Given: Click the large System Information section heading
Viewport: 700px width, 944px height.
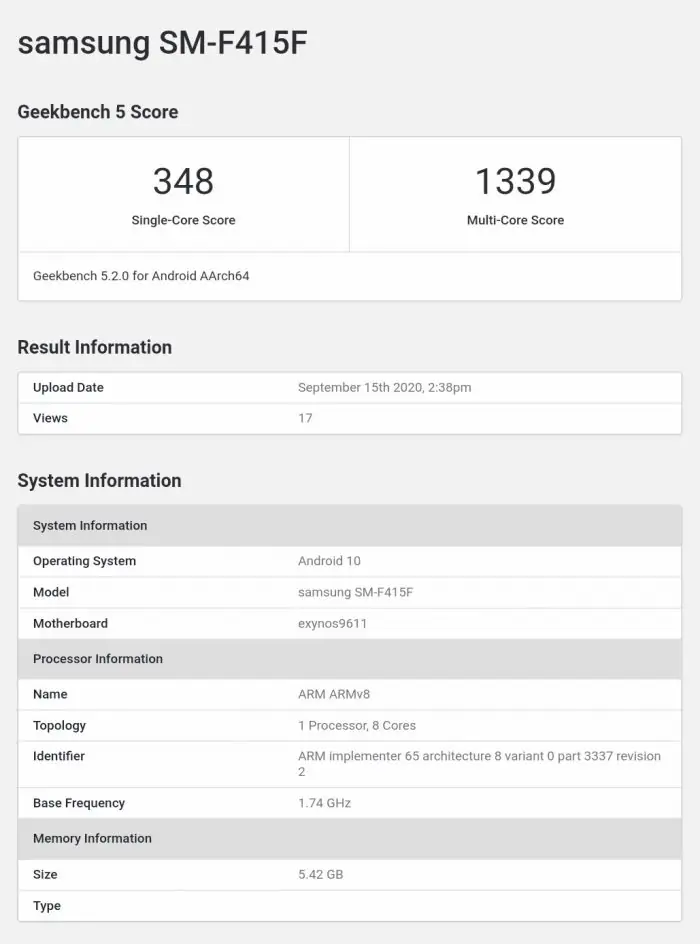Looking at the screenshot, I should click(x=99, y=481).
